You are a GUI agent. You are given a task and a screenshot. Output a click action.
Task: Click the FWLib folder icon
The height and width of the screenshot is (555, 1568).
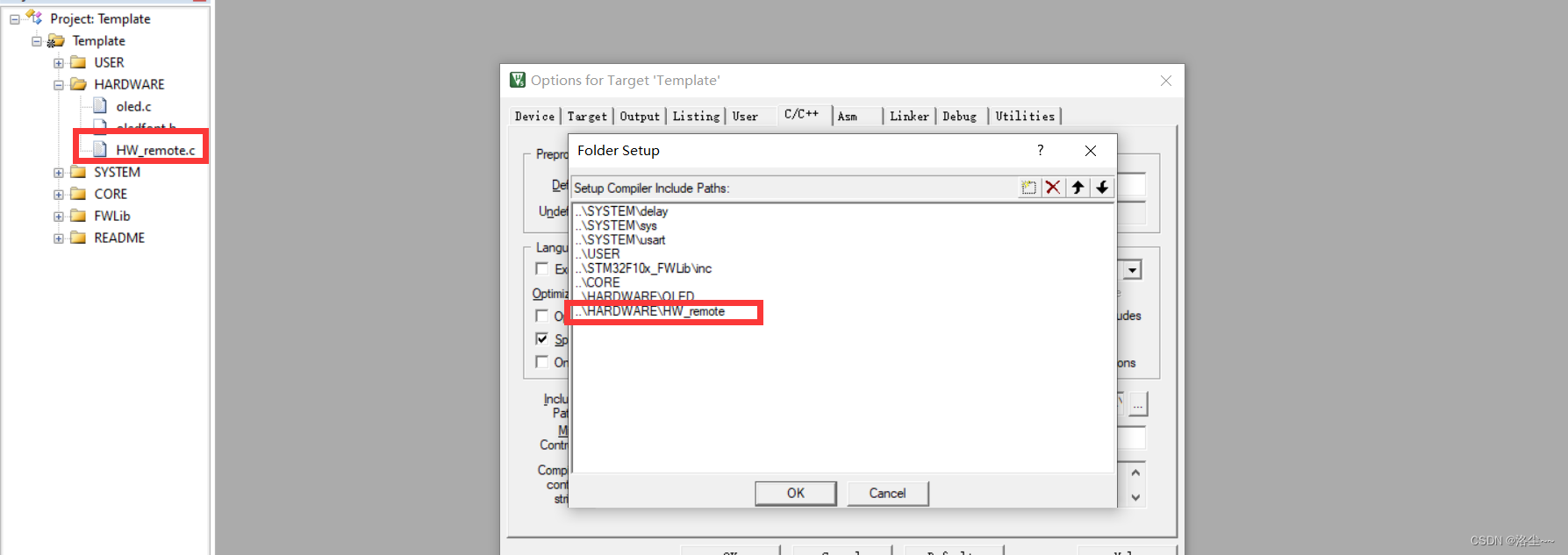click(x=78, y=216)
